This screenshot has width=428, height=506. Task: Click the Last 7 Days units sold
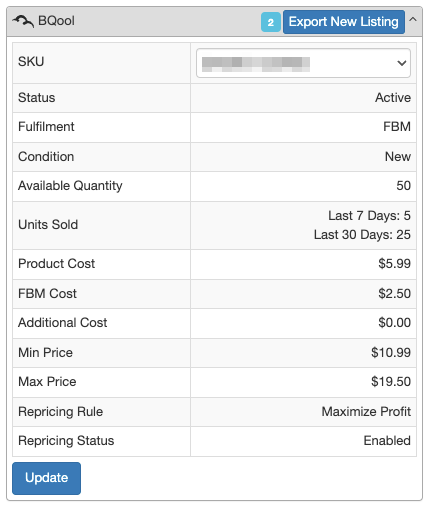[x=369, y=216]
